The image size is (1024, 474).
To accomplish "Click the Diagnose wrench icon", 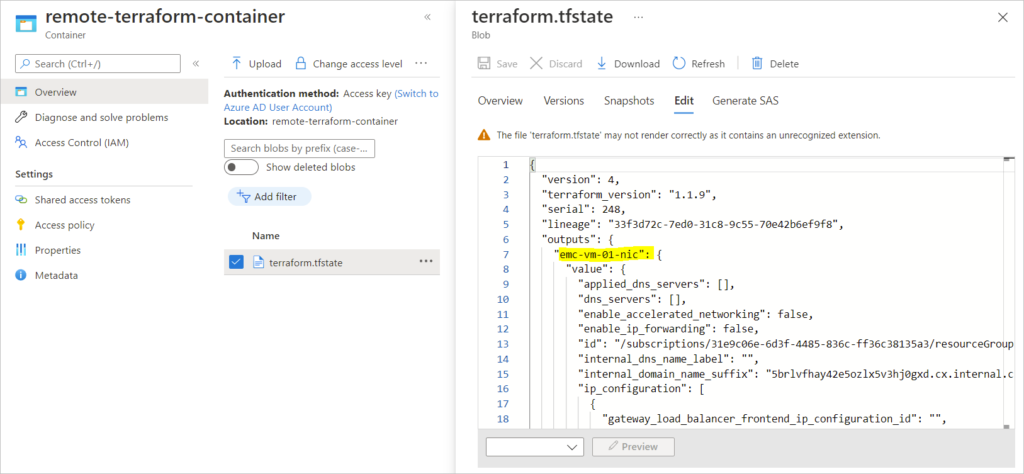I will click(22, 118).
